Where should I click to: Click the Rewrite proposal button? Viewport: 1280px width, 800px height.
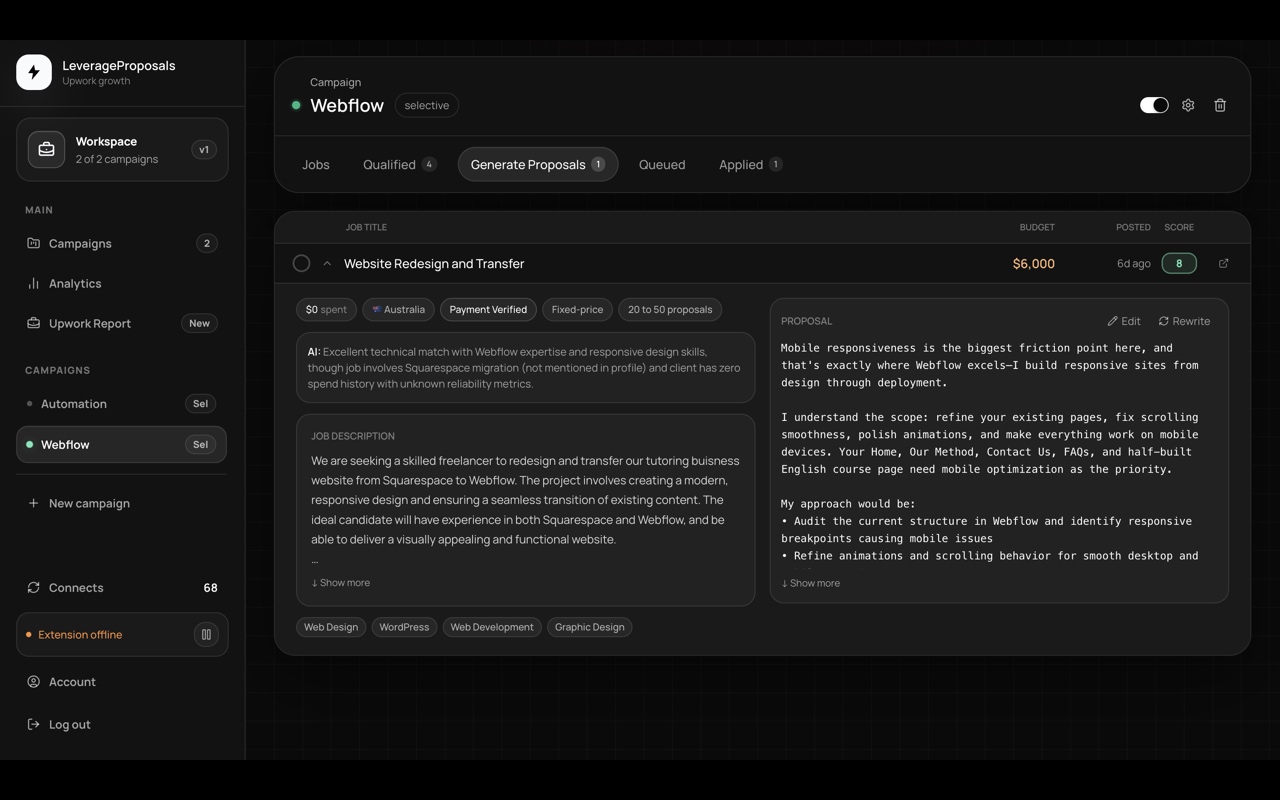[x=1184, y=321]
